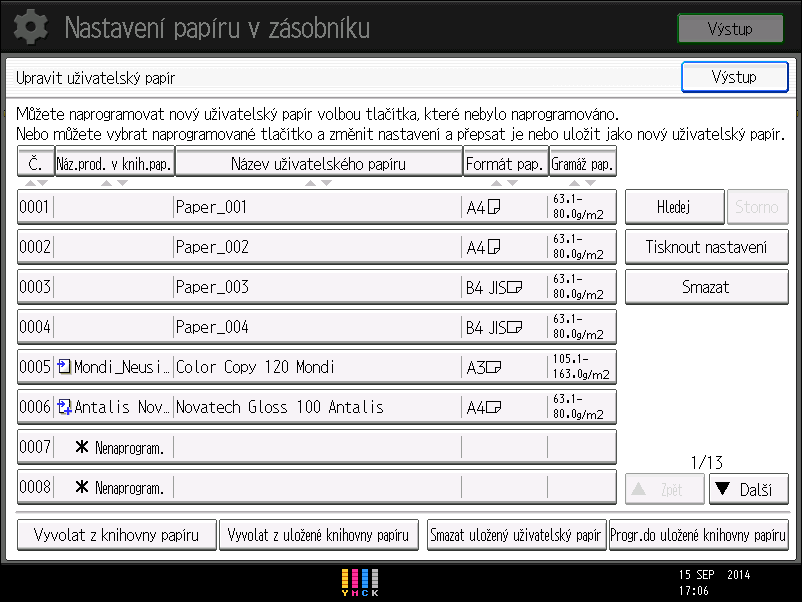
Task: Go to next page with Další
Action: (748, 489)
